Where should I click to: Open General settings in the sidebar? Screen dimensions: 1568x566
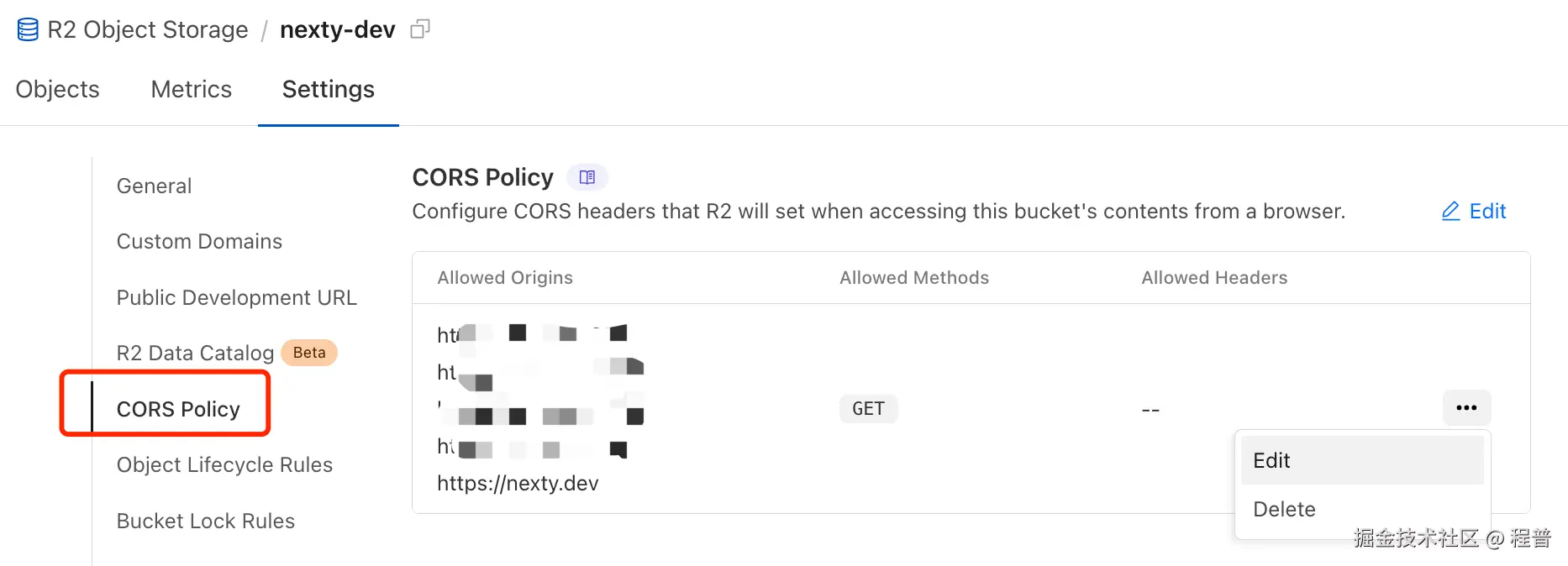pos(154,186)
